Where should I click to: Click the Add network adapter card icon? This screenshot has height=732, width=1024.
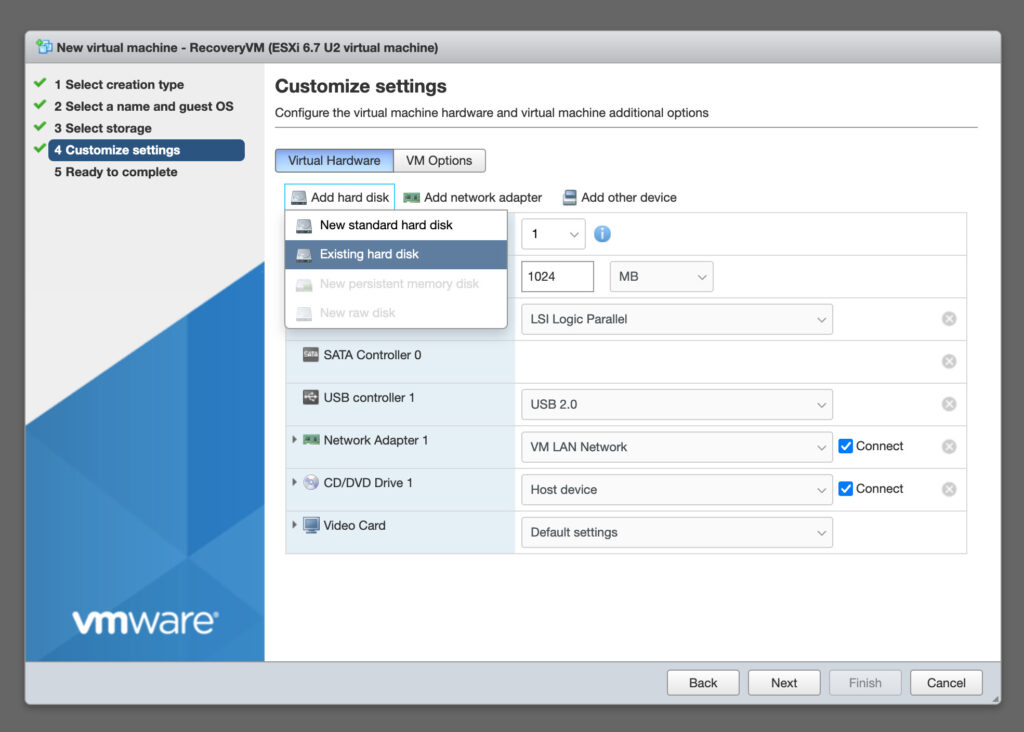[x=411, y=197]
